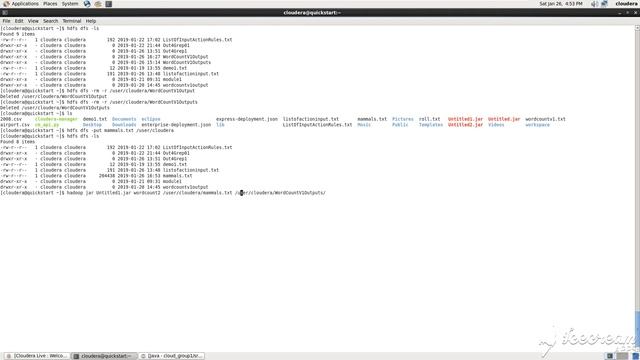
Task: Click the second workspace switcher square
Action: (x=622, y=356)
